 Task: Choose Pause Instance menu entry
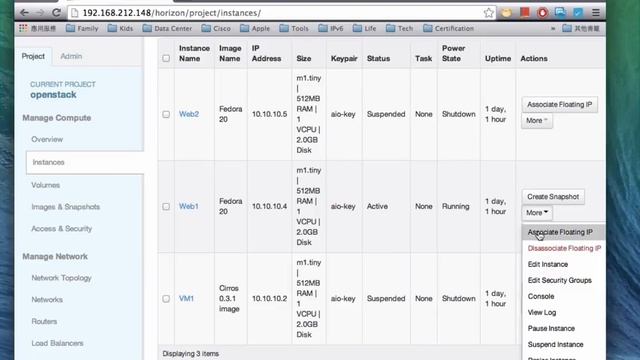pos(563,329)
